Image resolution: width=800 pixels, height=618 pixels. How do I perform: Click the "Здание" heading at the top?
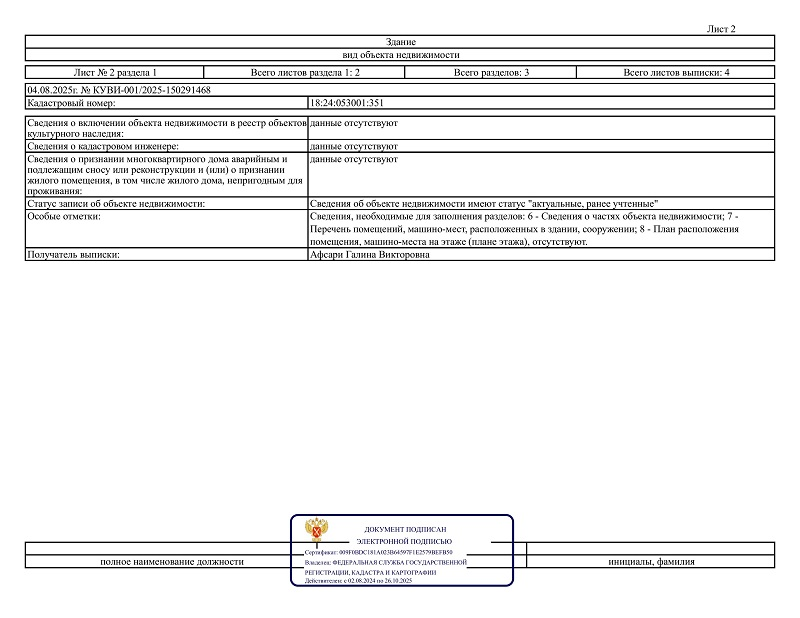pyautogui.click(x=400, y=41)
